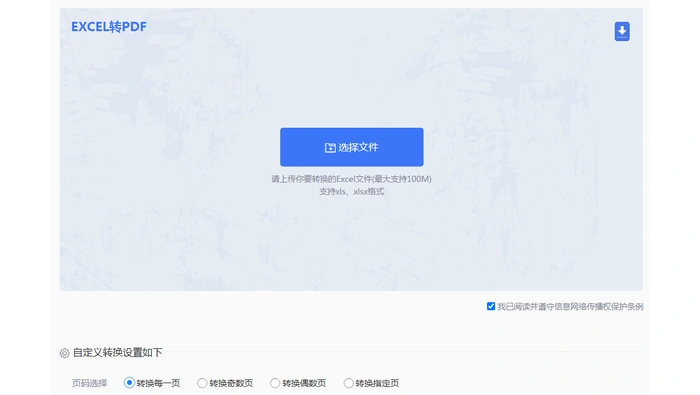Click the 页码选择 label
Image resolution: width=700 pixels, height=395 pixels.
pos(90,383)
